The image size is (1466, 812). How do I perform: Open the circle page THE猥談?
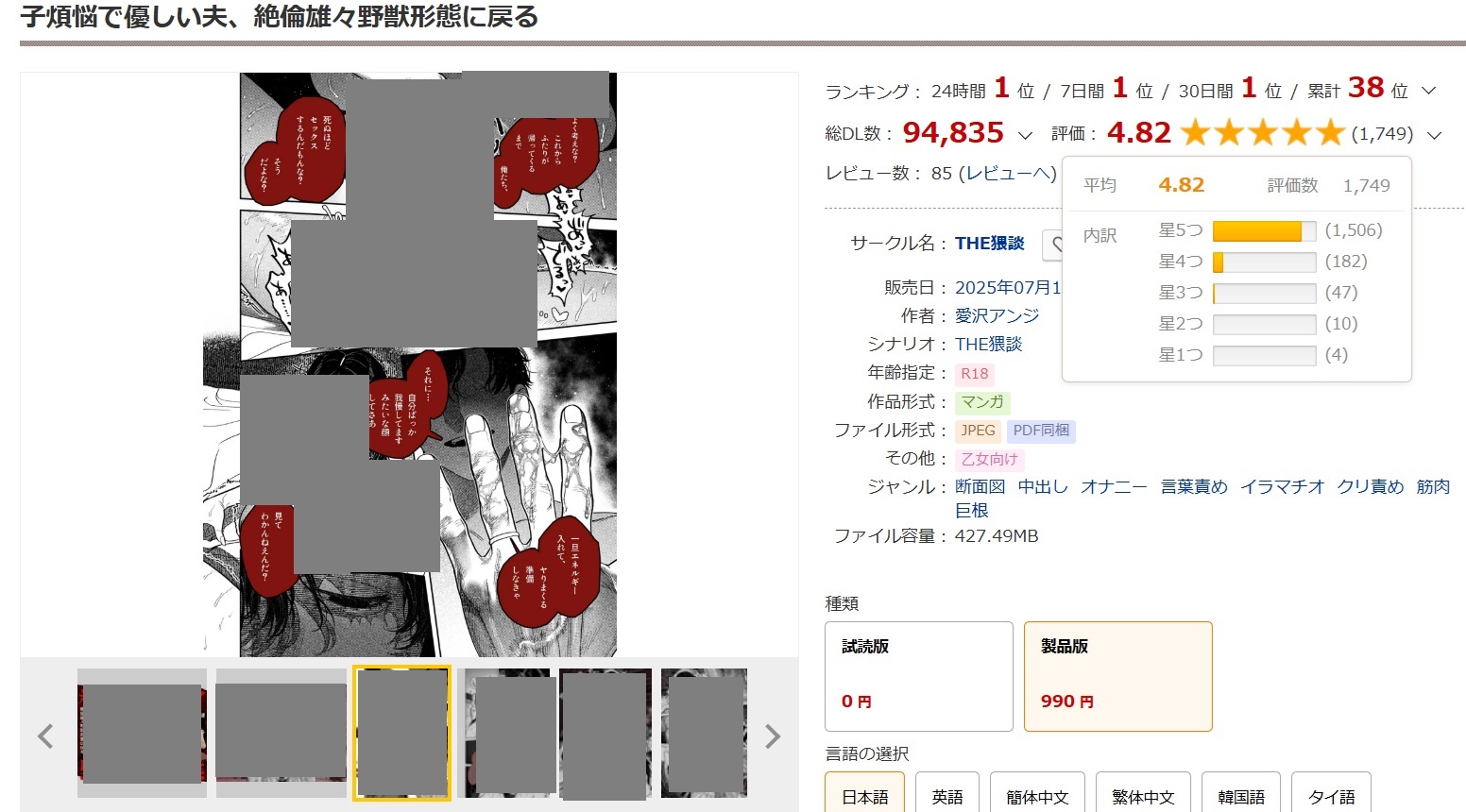pos(989,243)
